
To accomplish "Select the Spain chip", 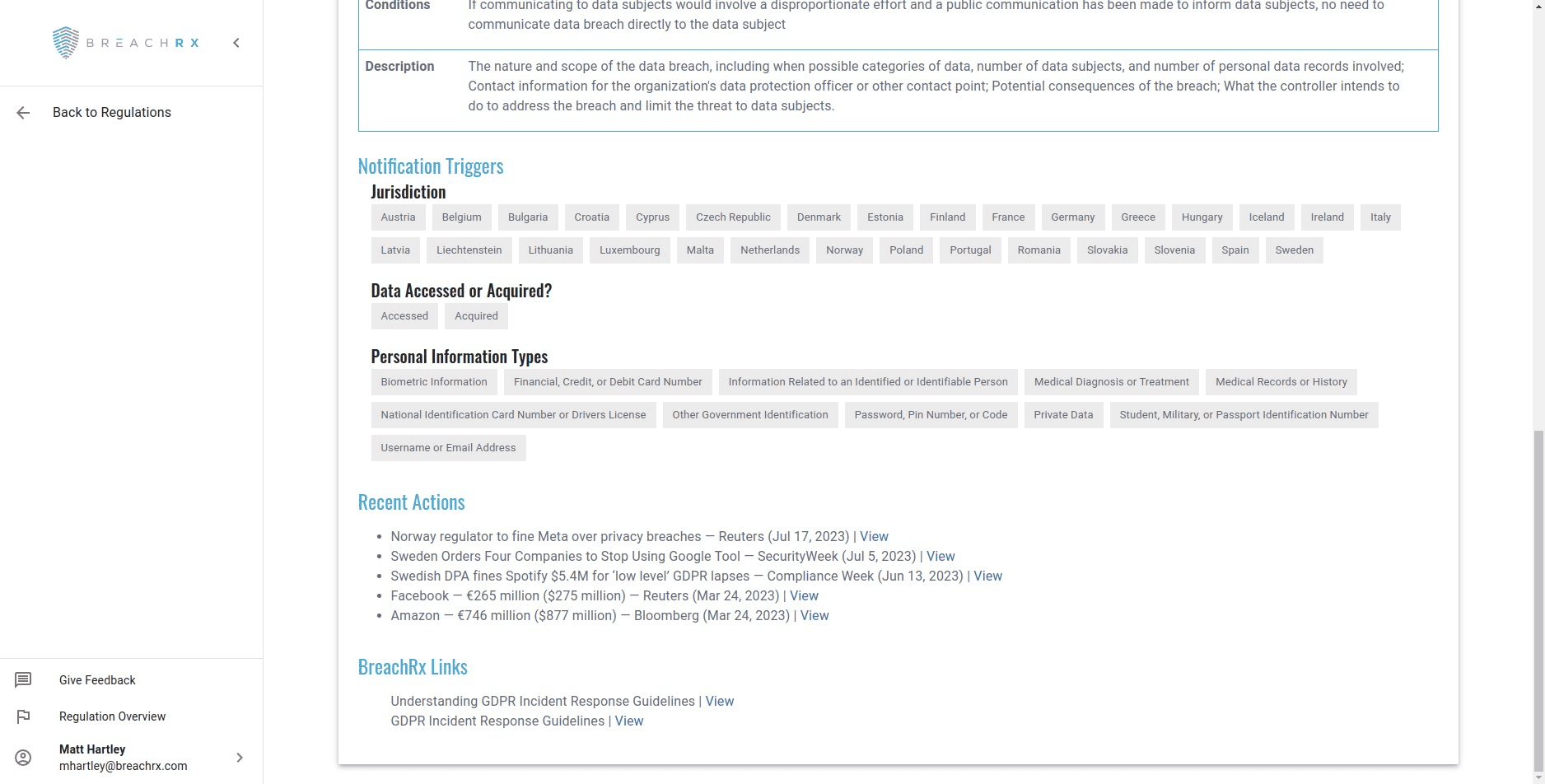I will [x=1235, y=250].
